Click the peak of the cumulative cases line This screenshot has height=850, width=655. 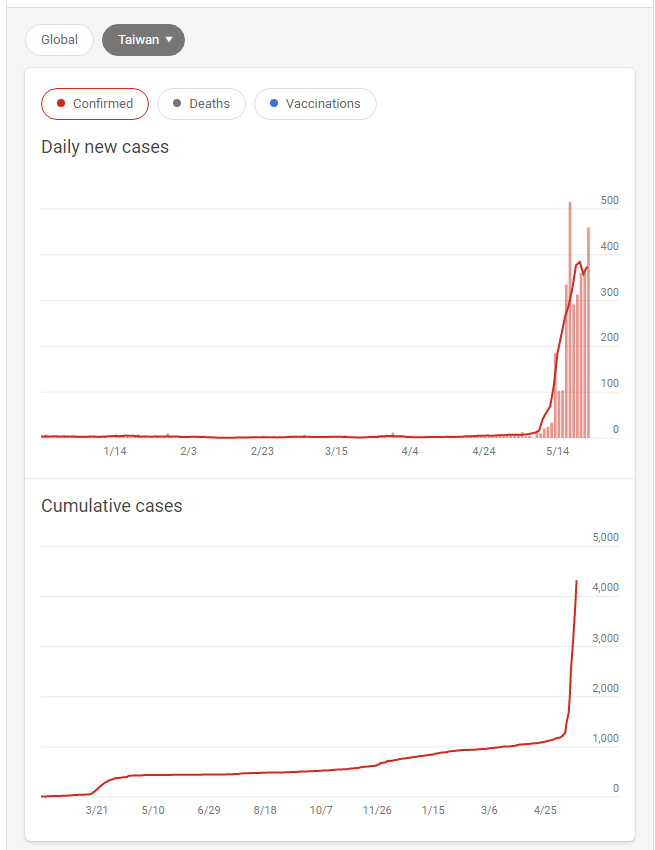(x=576, y=581)
